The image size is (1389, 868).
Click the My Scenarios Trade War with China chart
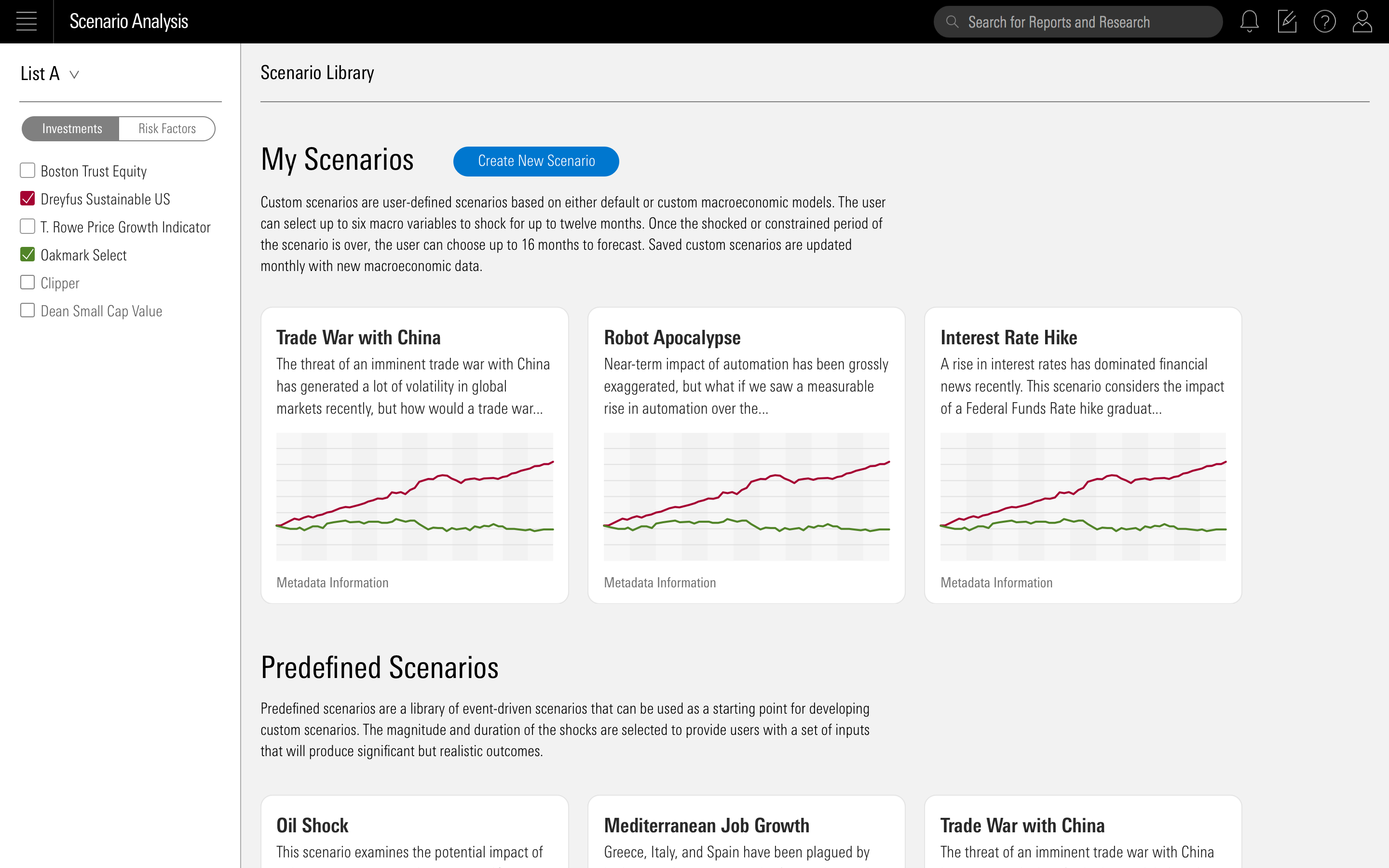point(414,497)
